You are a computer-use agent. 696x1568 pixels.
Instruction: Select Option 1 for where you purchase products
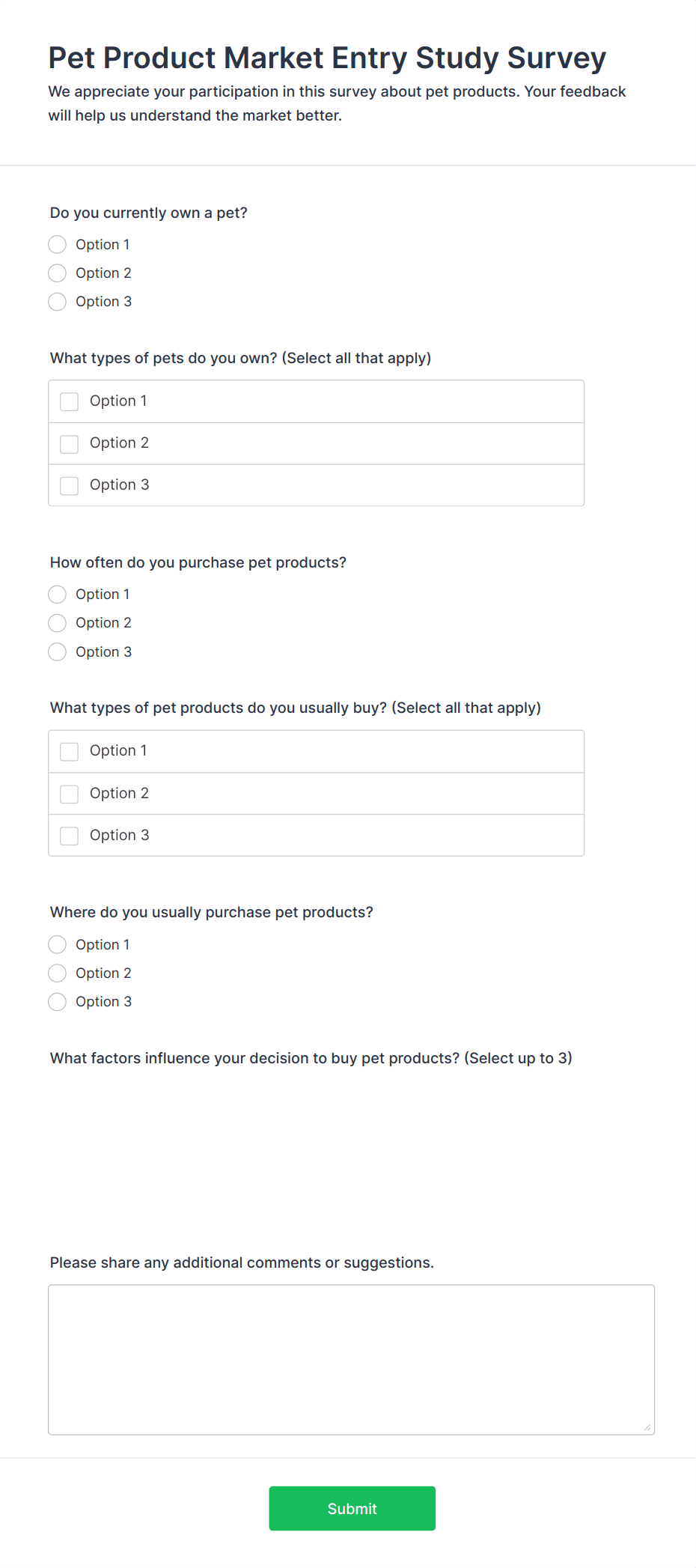point(58,945)
